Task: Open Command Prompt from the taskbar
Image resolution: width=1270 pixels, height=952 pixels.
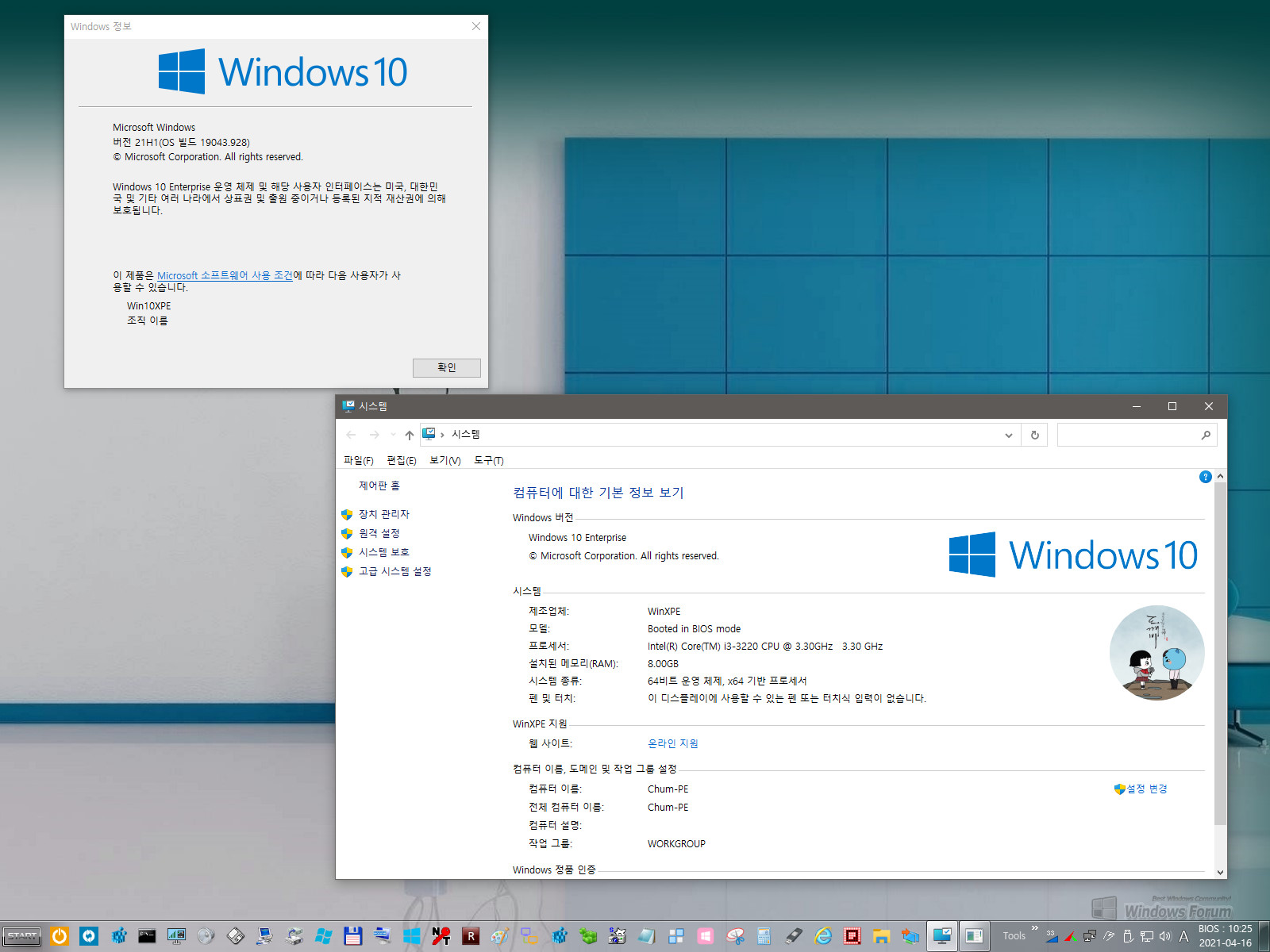Action: 147,936
